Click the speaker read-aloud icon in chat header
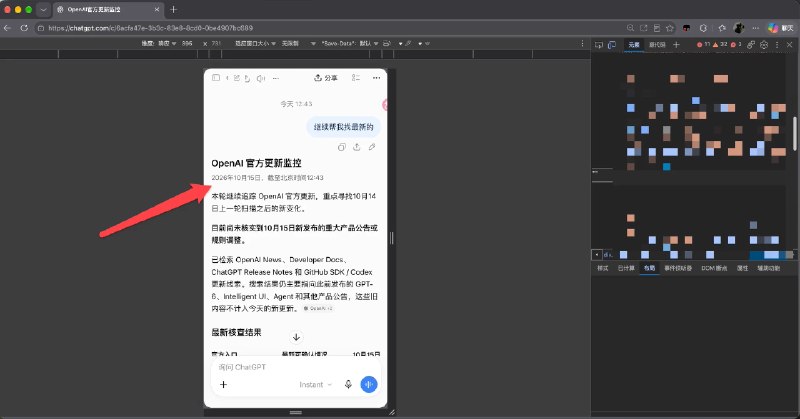Image resolution: width=800 pixels, height=419 pixels. click(261, 78)
